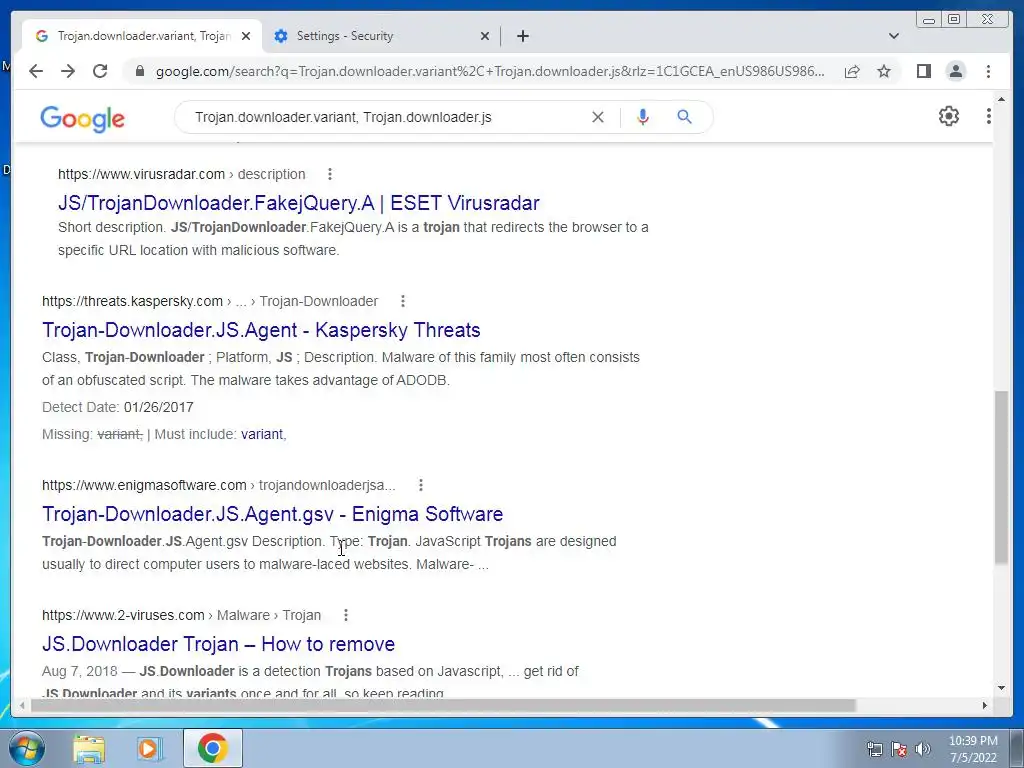
Task: Open more options for the Kaspersky result
Action: point(403,301)
